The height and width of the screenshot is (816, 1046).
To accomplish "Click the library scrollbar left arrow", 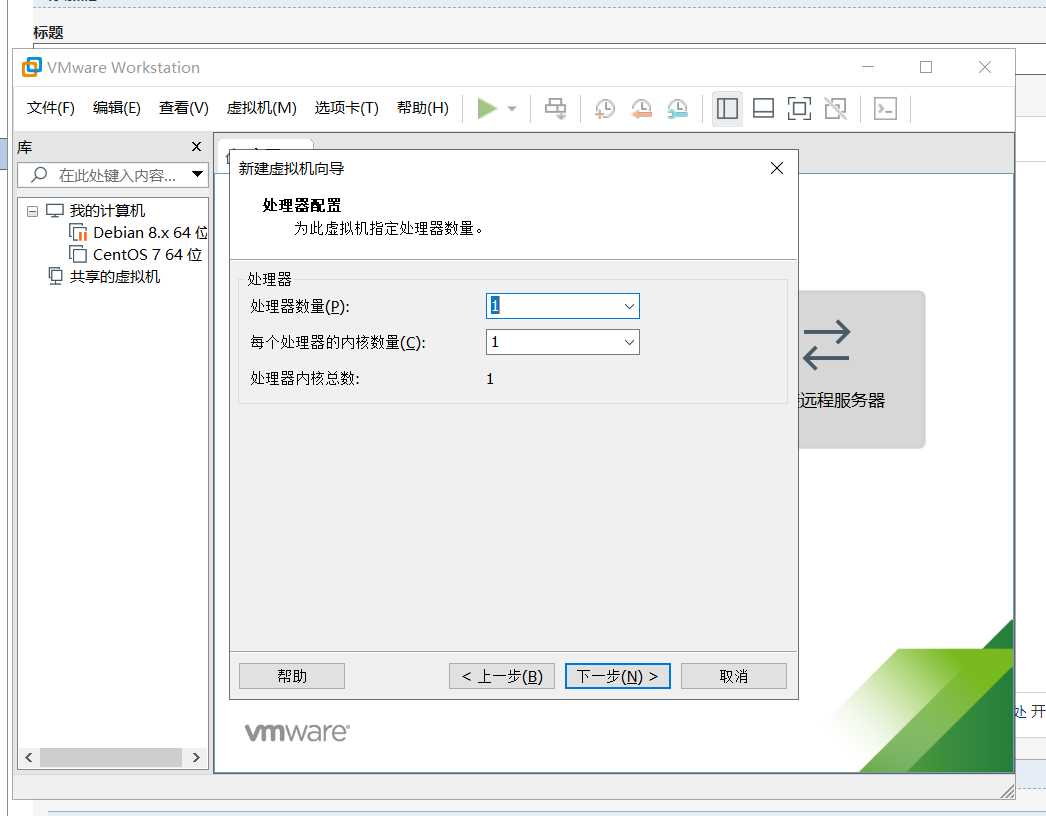I will point(29,757).
